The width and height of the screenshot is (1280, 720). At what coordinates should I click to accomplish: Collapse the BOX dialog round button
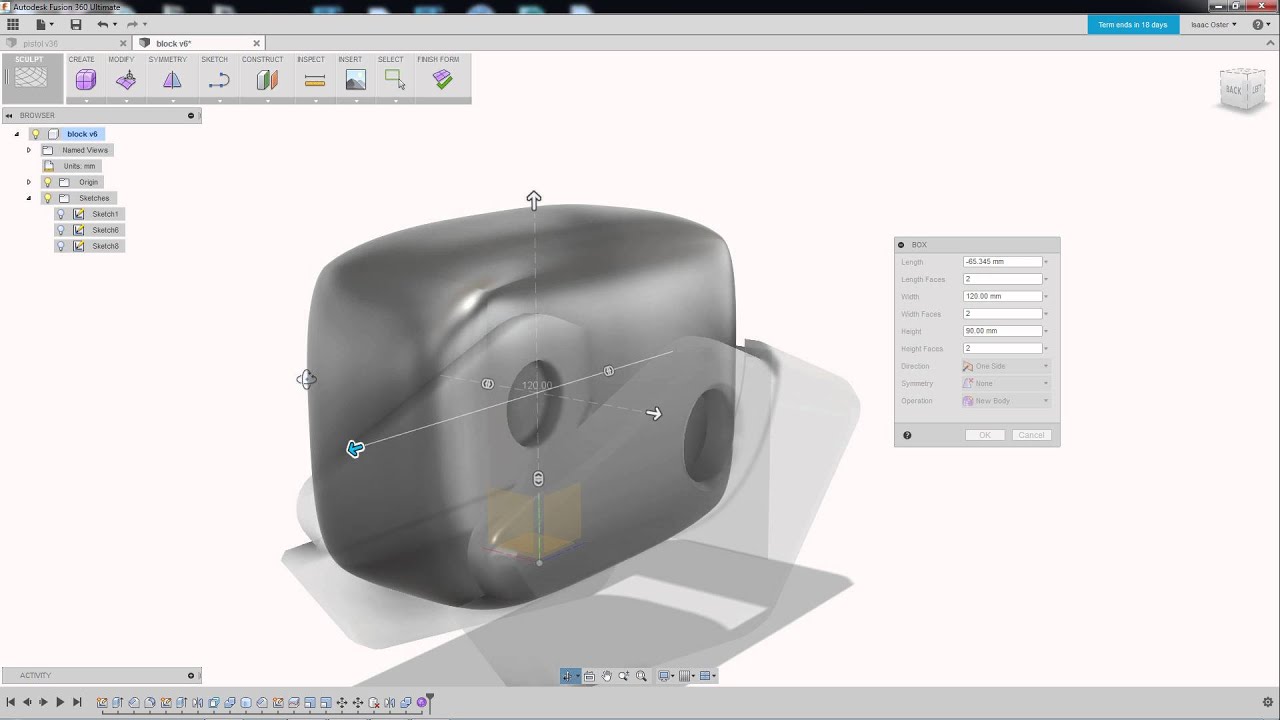coord(901,244)
